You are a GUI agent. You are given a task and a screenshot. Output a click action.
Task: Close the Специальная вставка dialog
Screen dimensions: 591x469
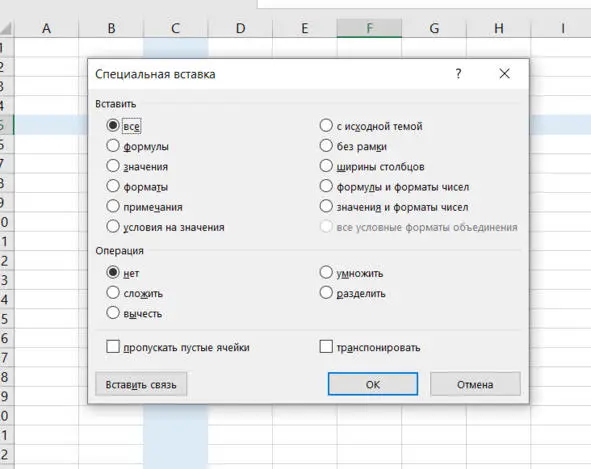(504, 74)
